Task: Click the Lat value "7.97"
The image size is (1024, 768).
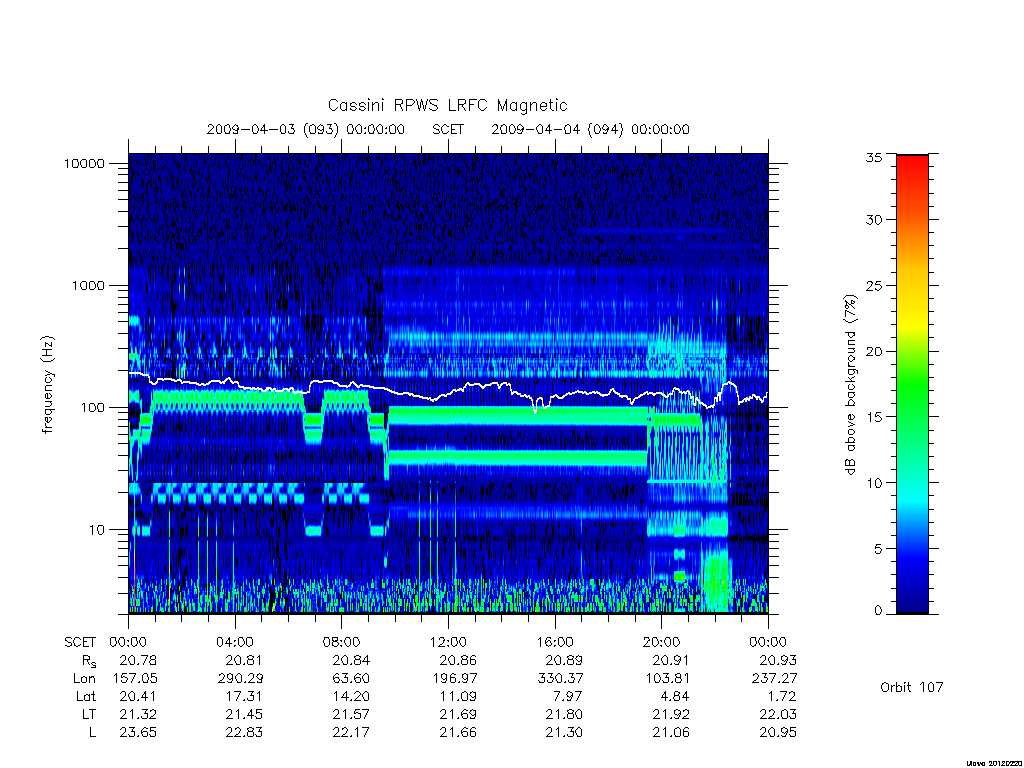Action: (x=568, y=696)
